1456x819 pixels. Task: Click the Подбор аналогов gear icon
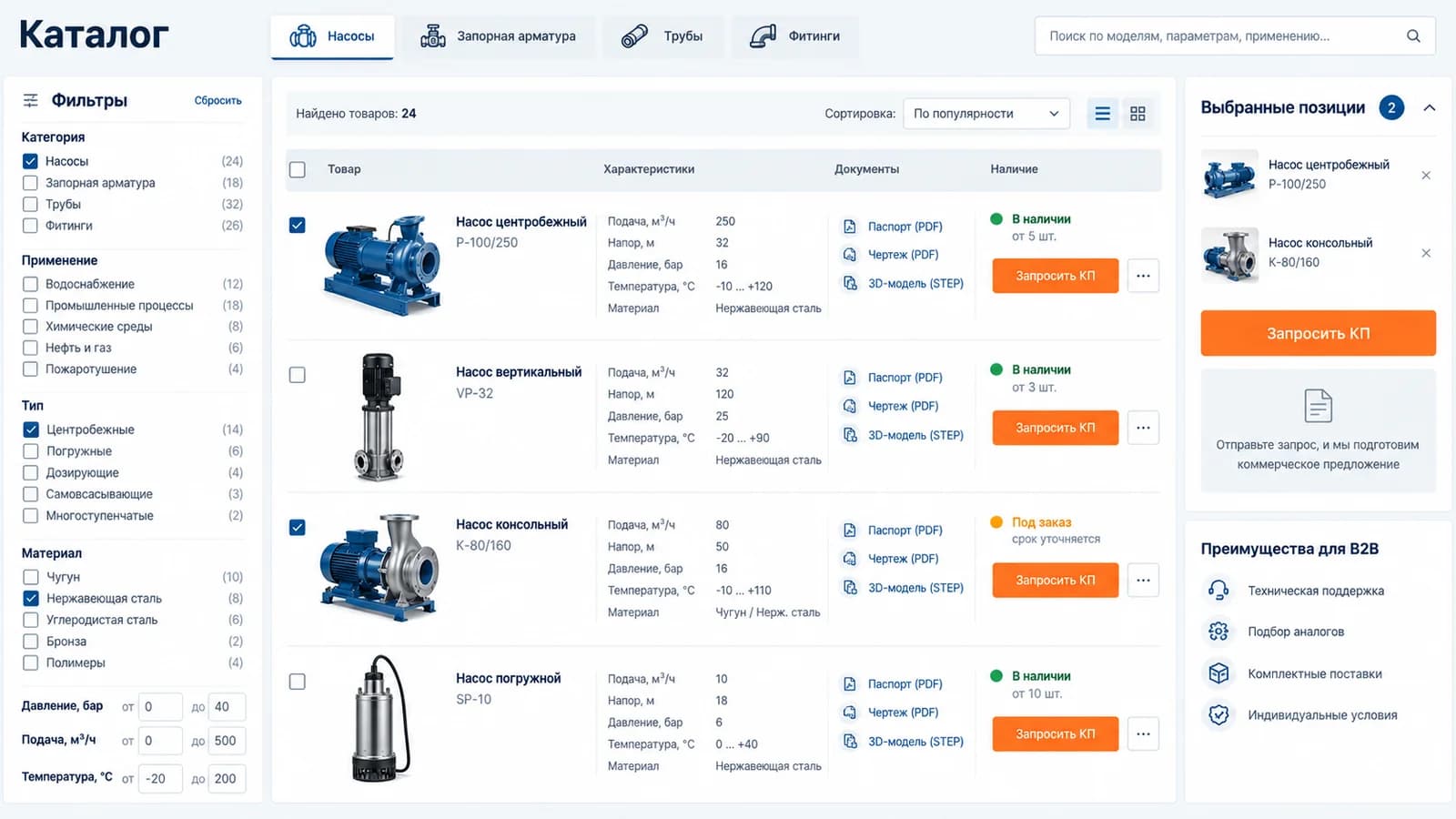[1218, 632]
